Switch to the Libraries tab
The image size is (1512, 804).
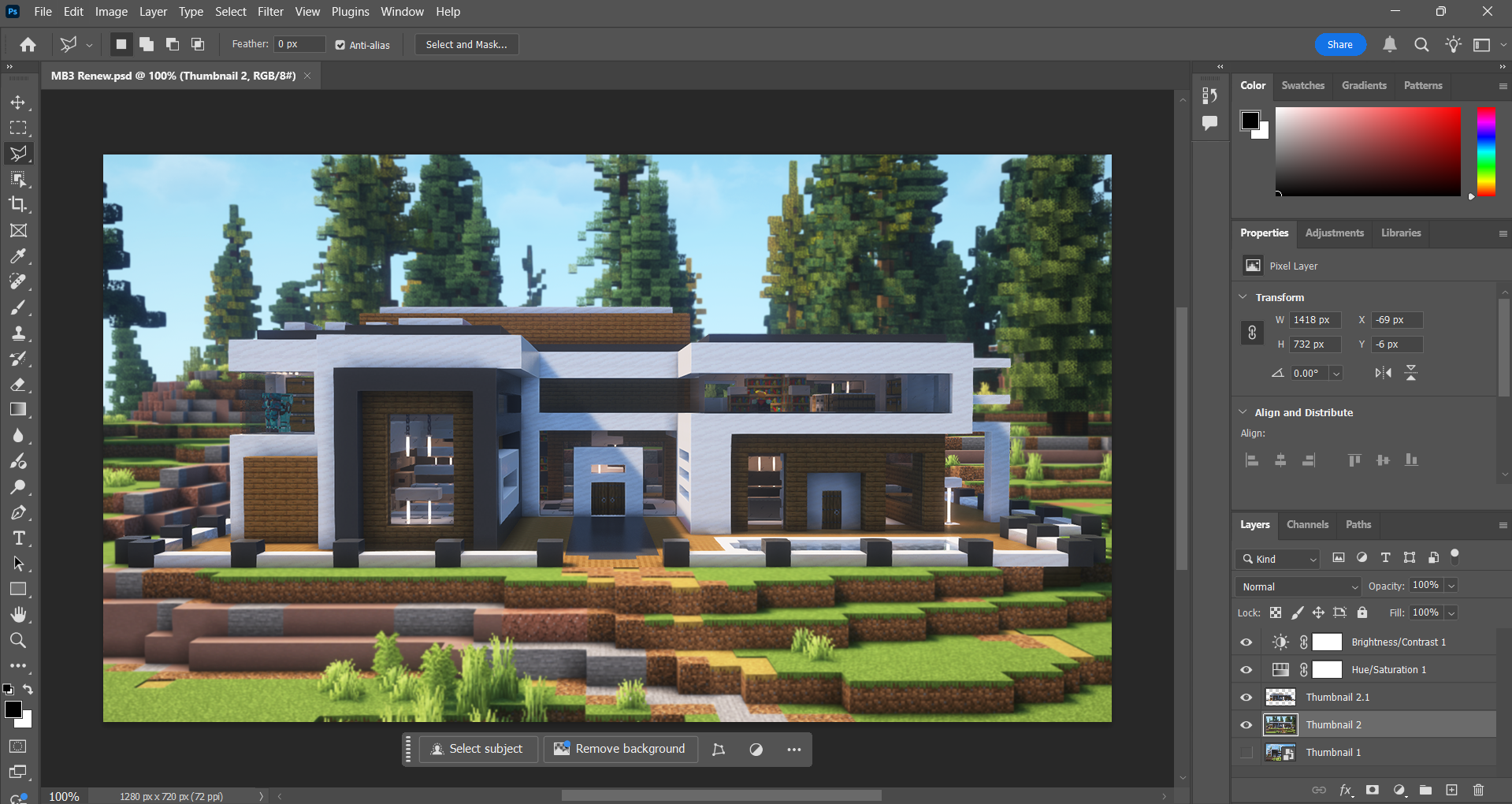pos(1401,233)
